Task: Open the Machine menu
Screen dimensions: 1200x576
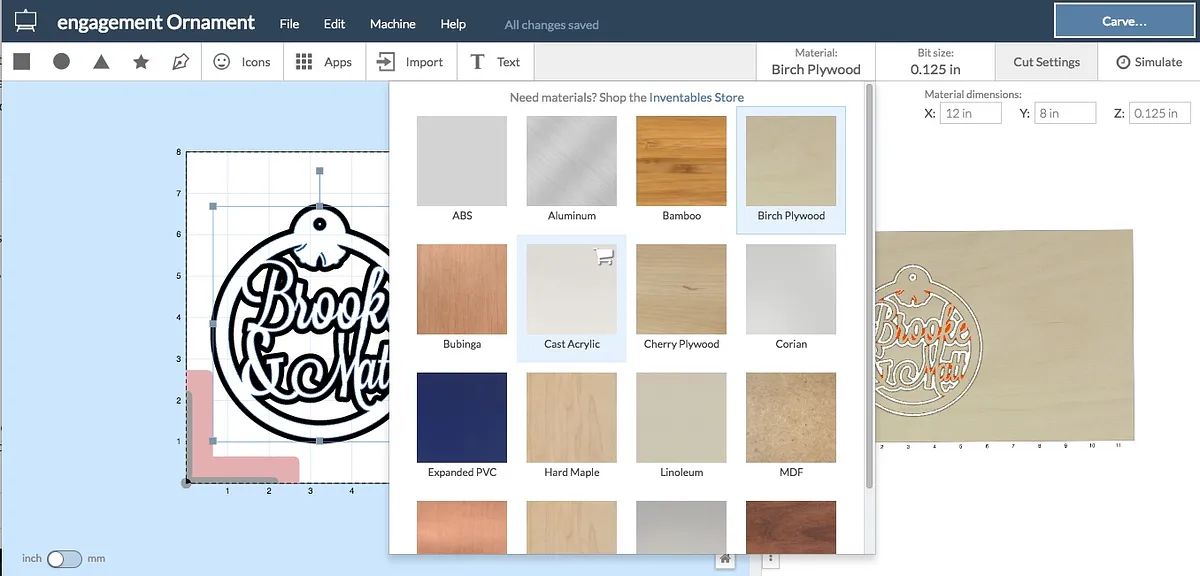Action: [393, 24]
